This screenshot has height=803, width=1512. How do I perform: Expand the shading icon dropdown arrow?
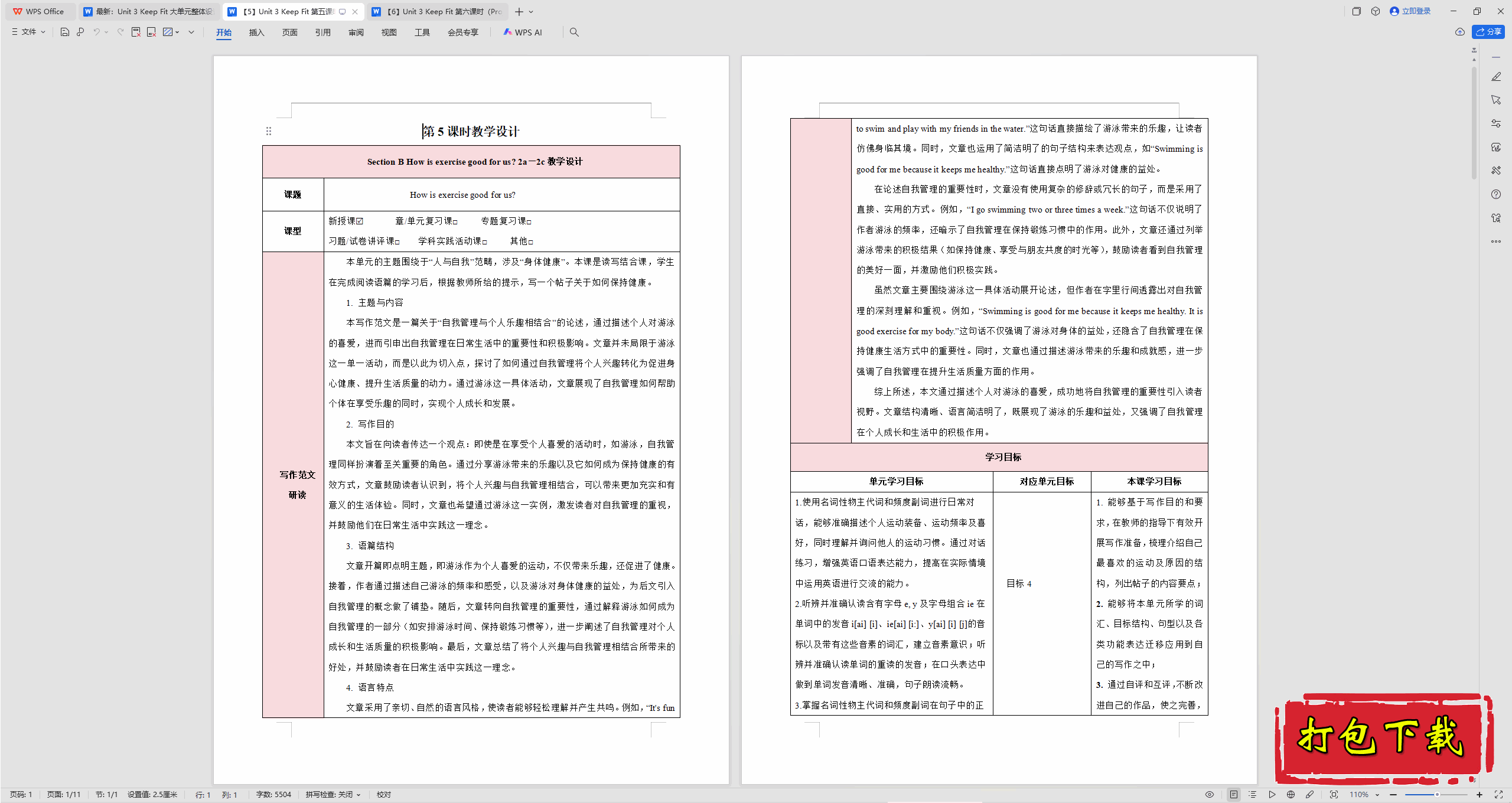pyautogui.click(x=177, y=32)
